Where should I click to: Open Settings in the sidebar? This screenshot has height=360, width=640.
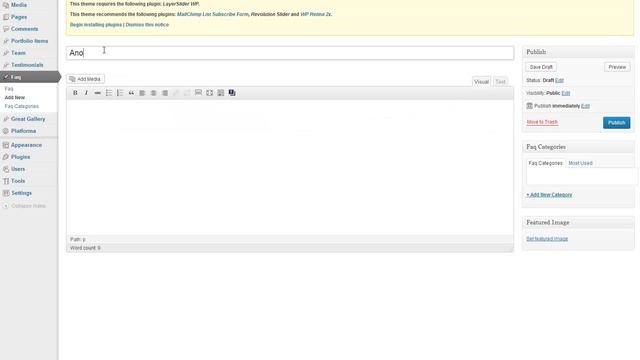click(x=22, y=193)
